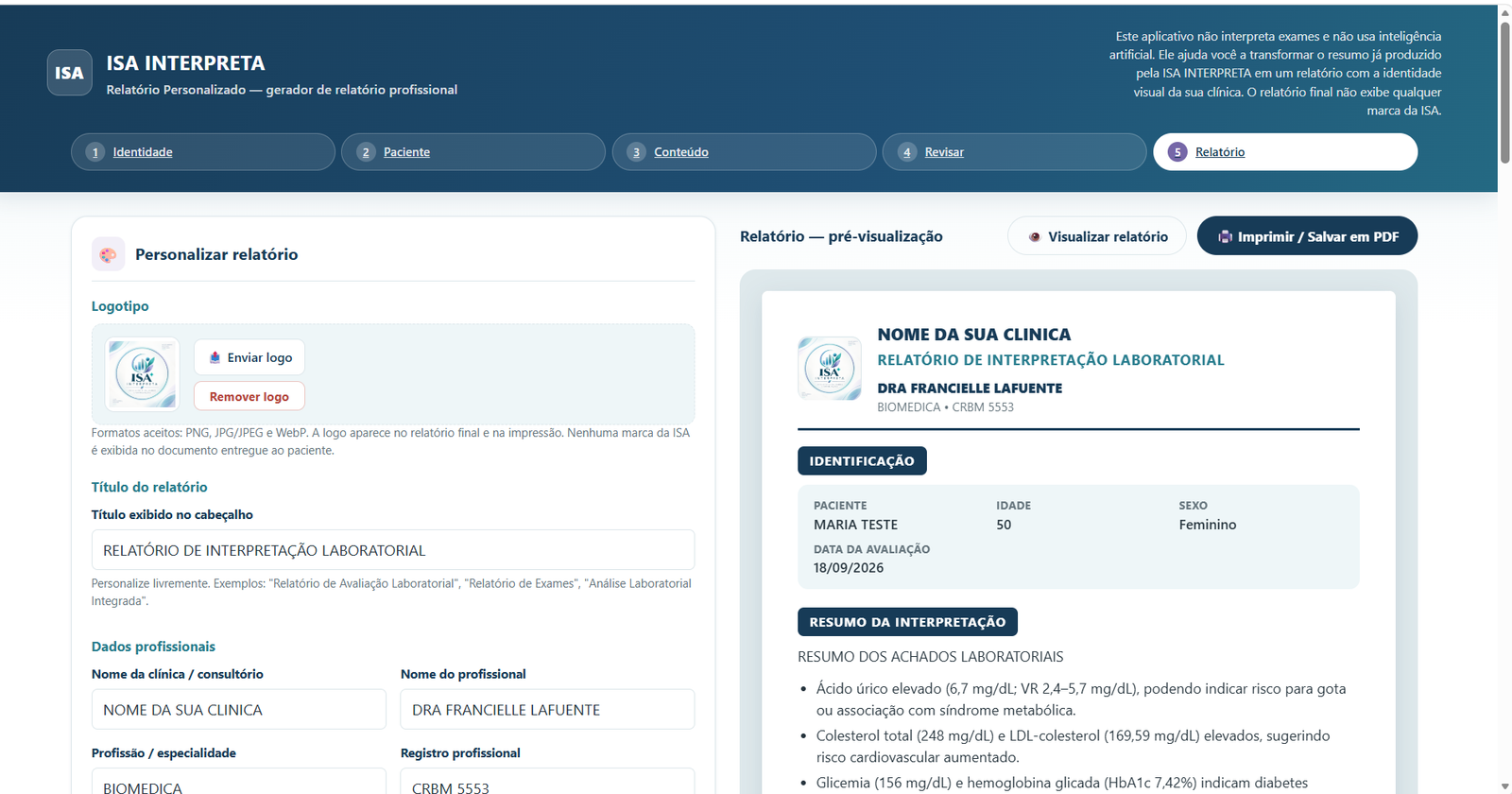Click the ISA logo badge in header
The width and height of the screenshot is (1512, 794).
click(x=70, y=73)
